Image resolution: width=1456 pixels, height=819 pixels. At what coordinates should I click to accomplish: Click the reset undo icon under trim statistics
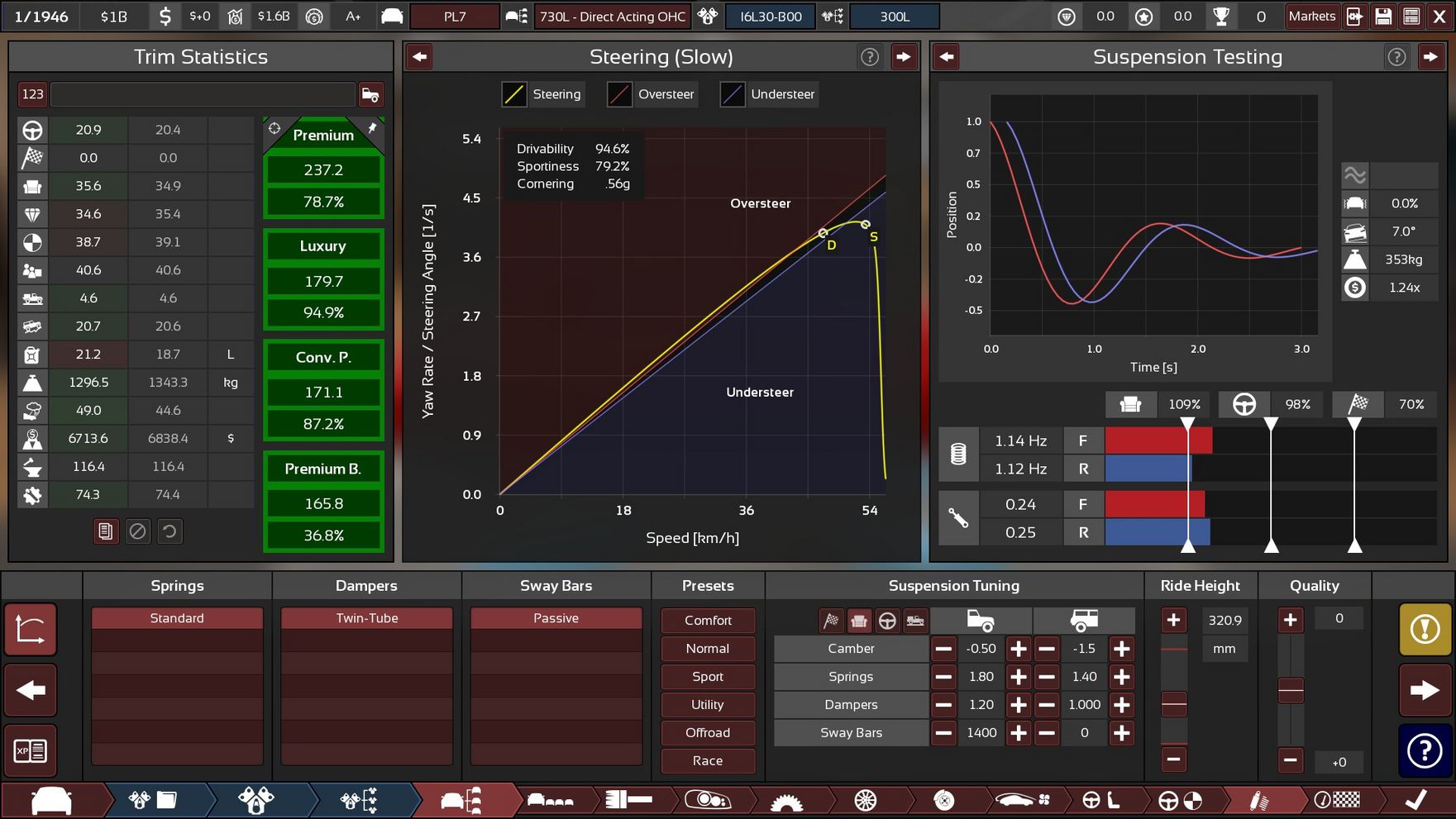click(x=169, y=531)
